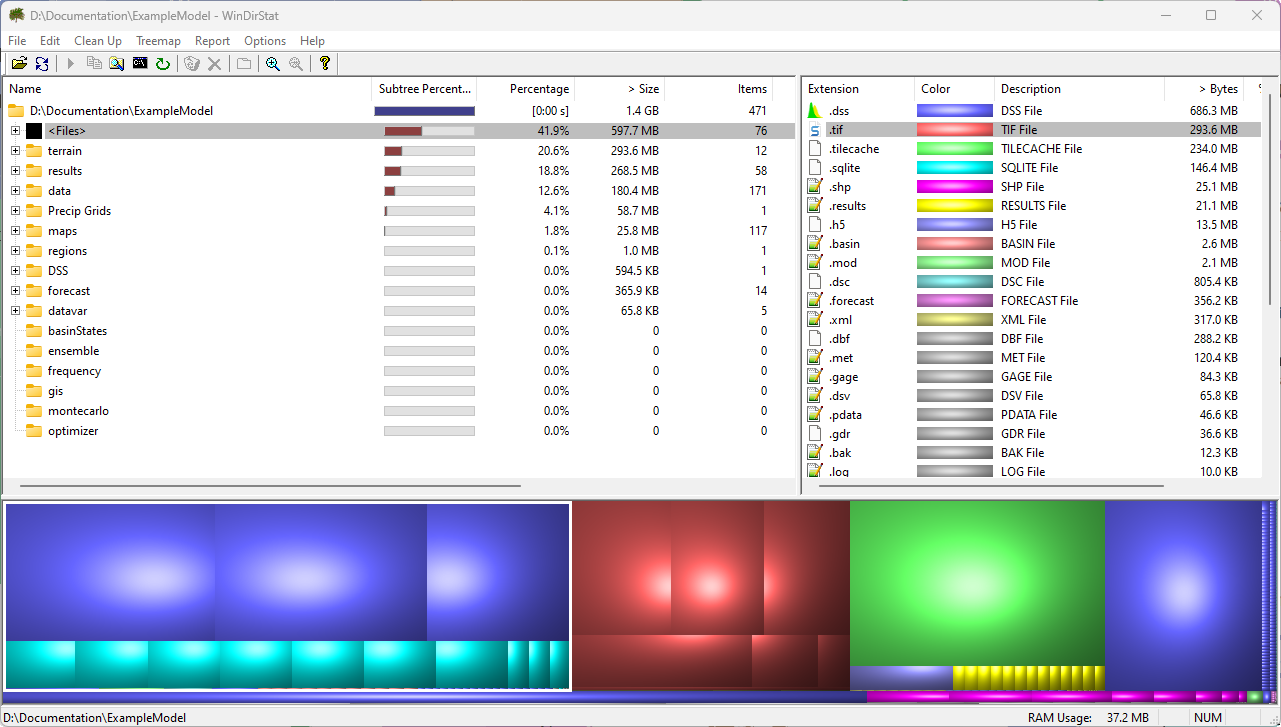Launch Command Prompt Here toolbar icon

pos(140,64)
